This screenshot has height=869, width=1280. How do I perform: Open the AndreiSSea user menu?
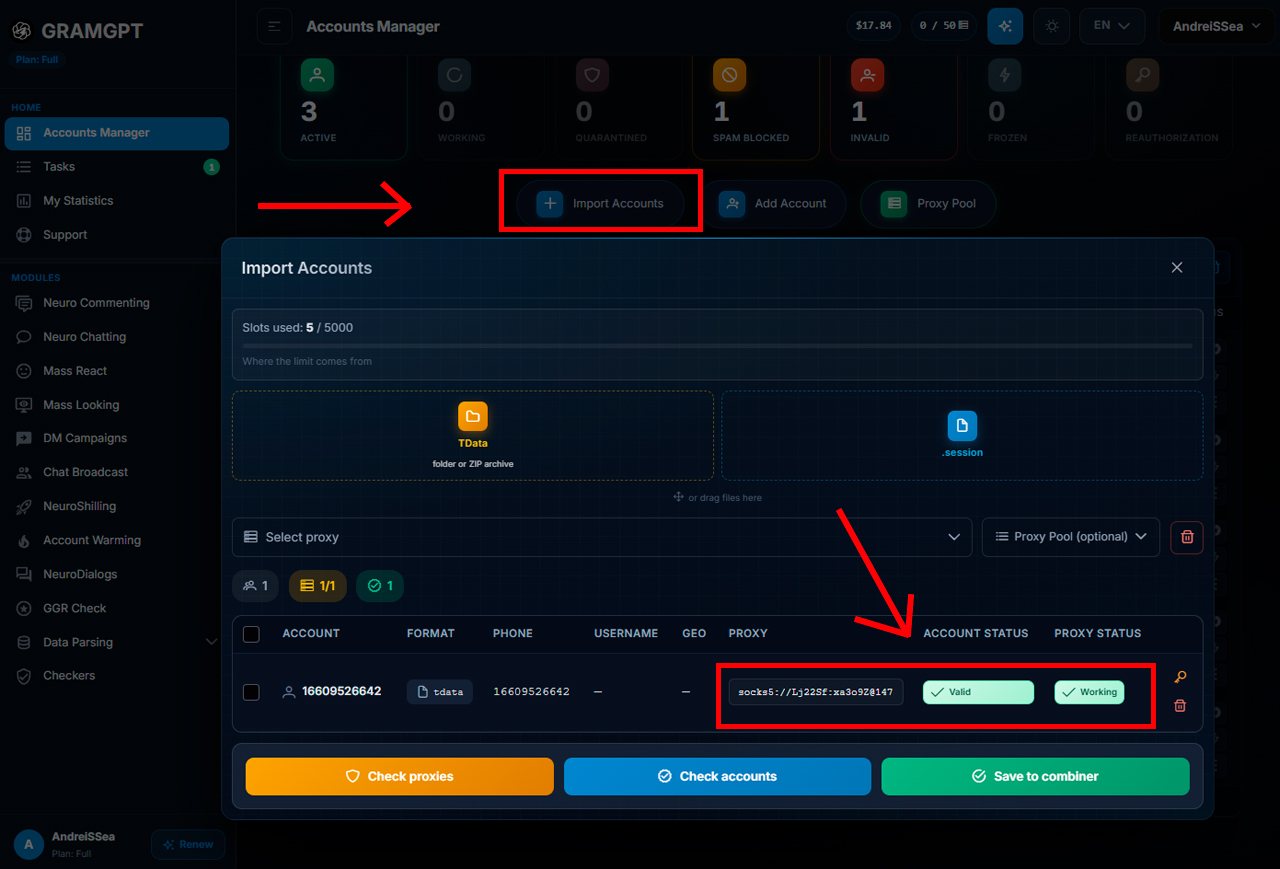(x=1216, y=26)
